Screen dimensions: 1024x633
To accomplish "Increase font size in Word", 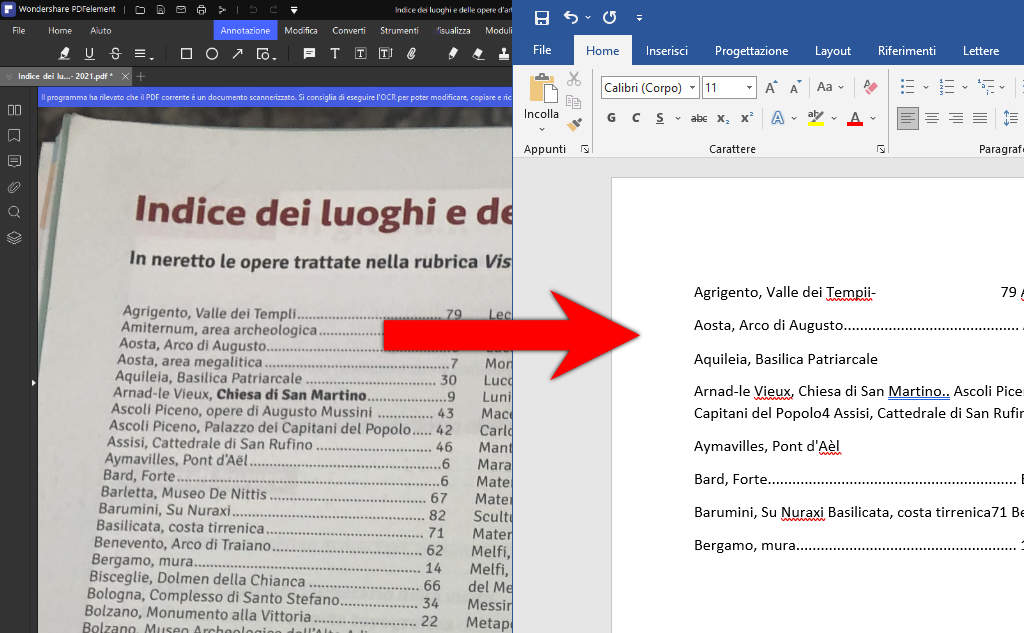I will click(771, 87).
